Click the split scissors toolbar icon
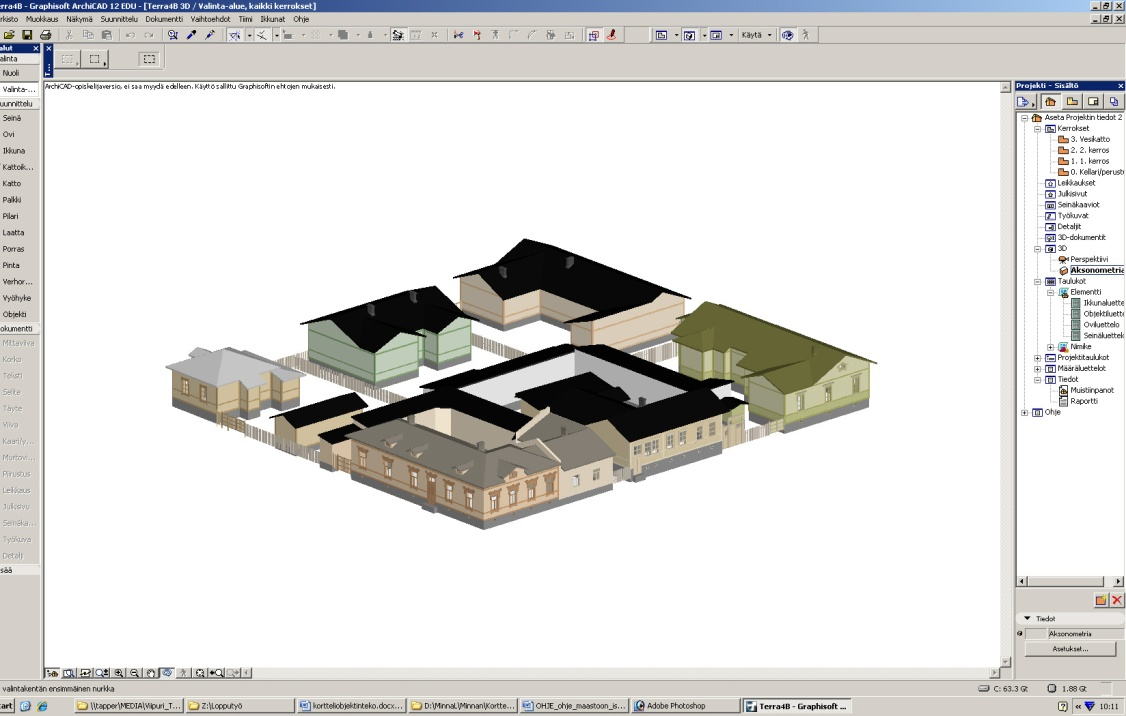 tap(458, 34)
